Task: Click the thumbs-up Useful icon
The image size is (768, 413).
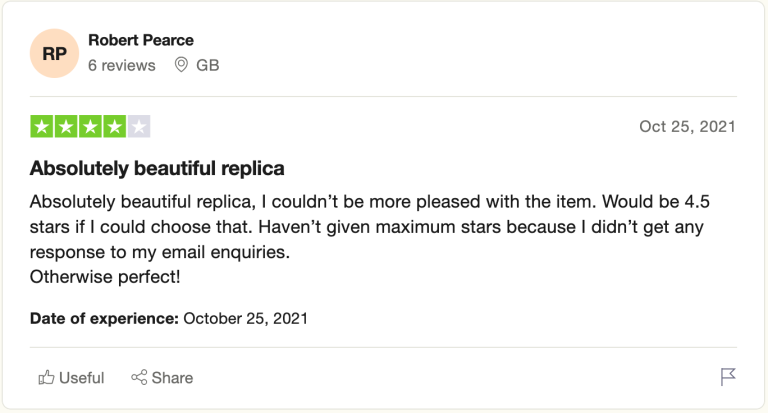Action: 46,378
